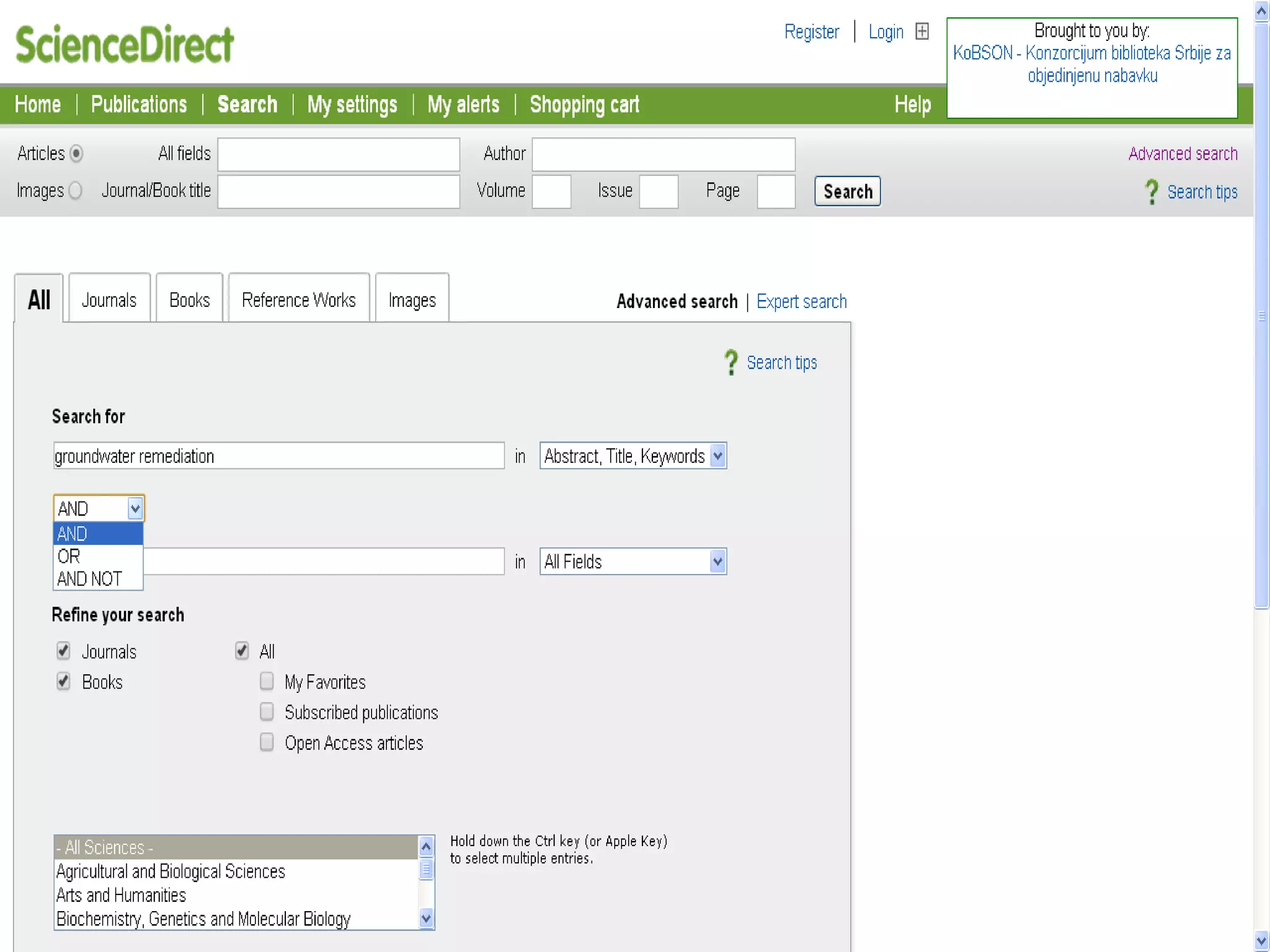Image resolution: width=1270 pixels, height=952 pixels.
Task: Click the question mark icon in Advanced search panel
Action: pyautogui.click(x=731, y=363)
